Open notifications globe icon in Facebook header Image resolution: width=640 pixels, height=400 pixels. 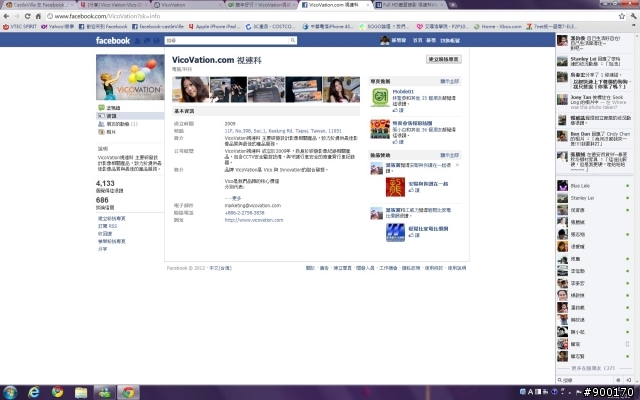(156, 40)
